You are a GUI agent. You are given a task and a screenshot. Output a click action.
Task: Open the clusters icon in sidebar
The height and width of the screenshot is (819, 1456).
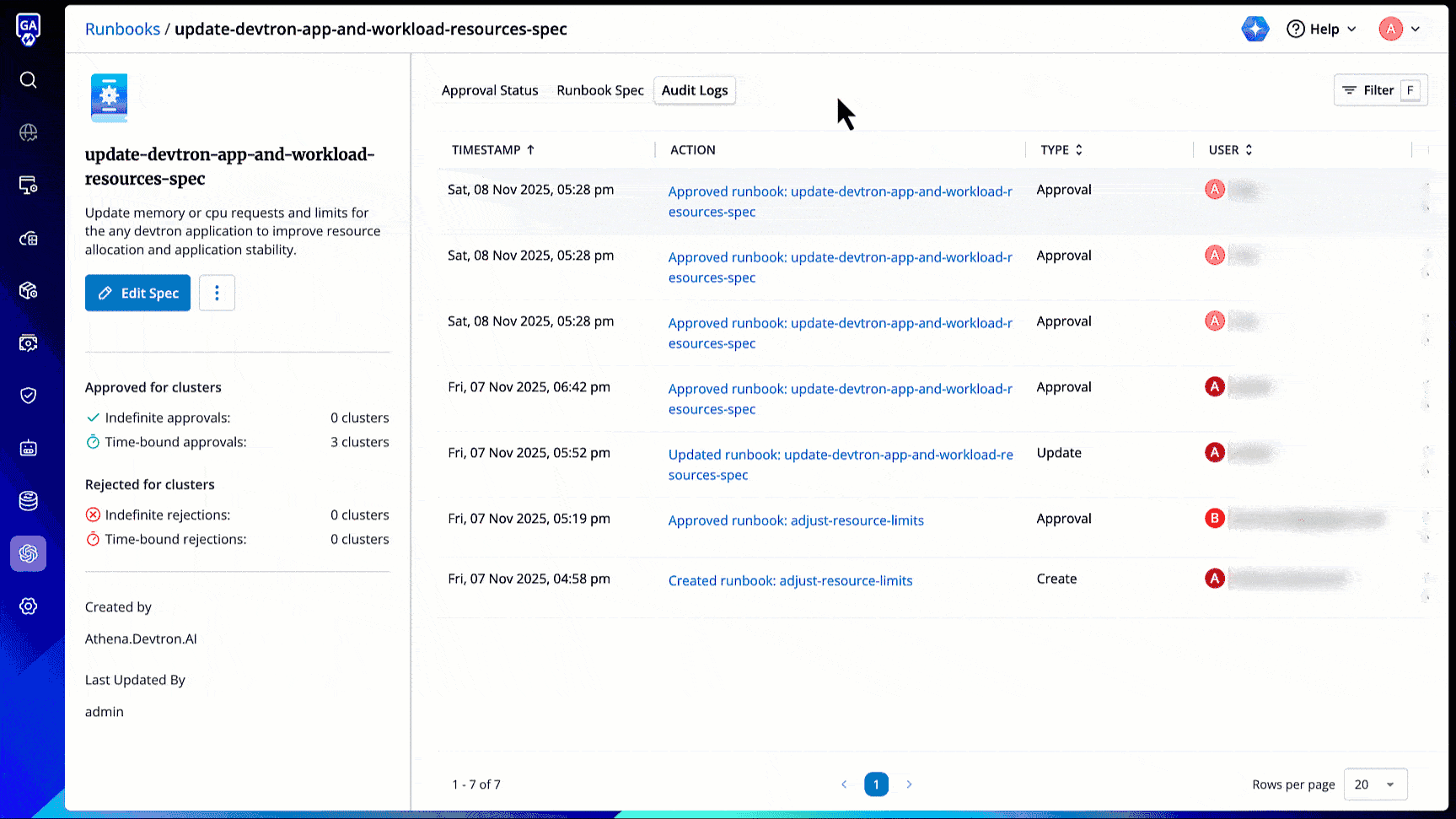28,185
